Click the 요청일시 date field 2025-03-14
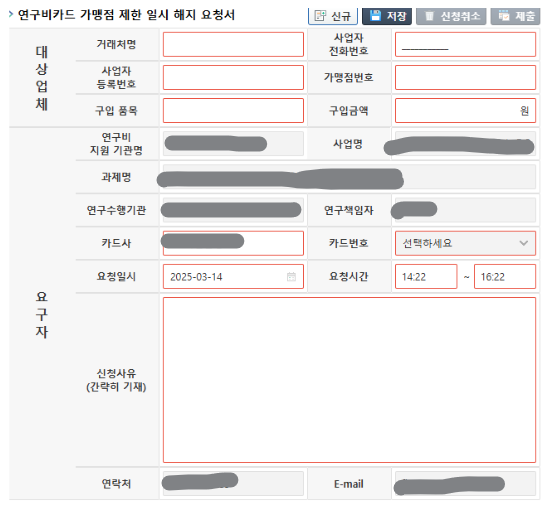The width and height of the screenshot is (545, 510). pos(233,276)
